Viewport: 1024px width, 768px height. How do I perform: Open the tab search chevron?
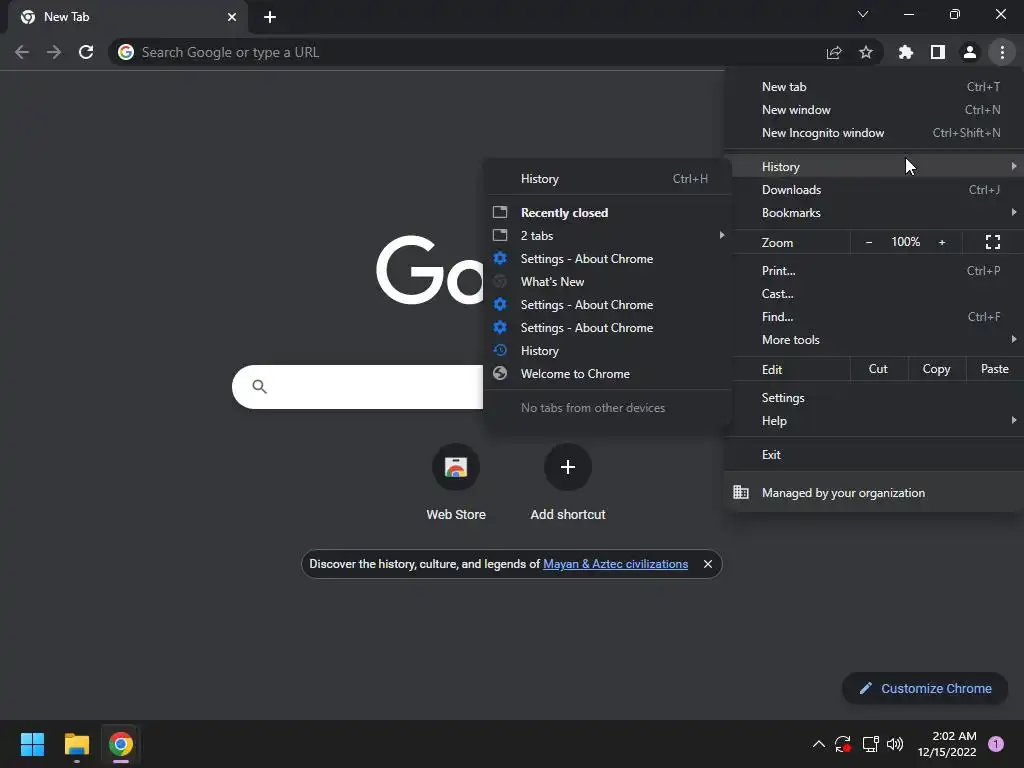pyautogui.click(x=863, y=14)
